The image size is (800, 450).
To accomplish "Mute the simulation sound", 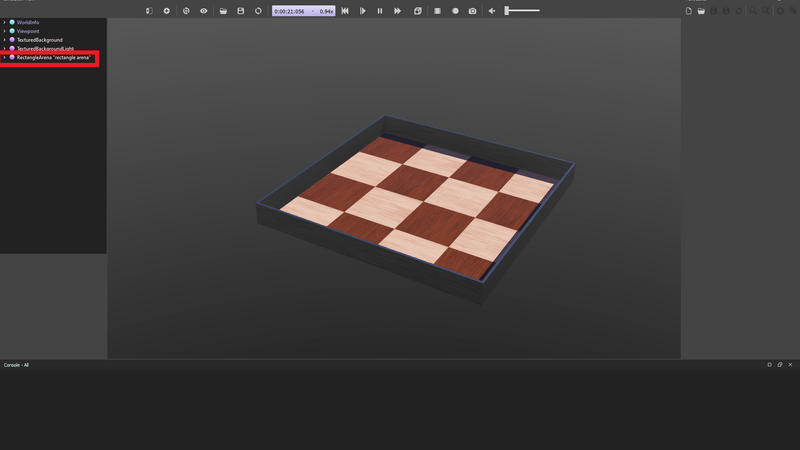I will [492, 11].
